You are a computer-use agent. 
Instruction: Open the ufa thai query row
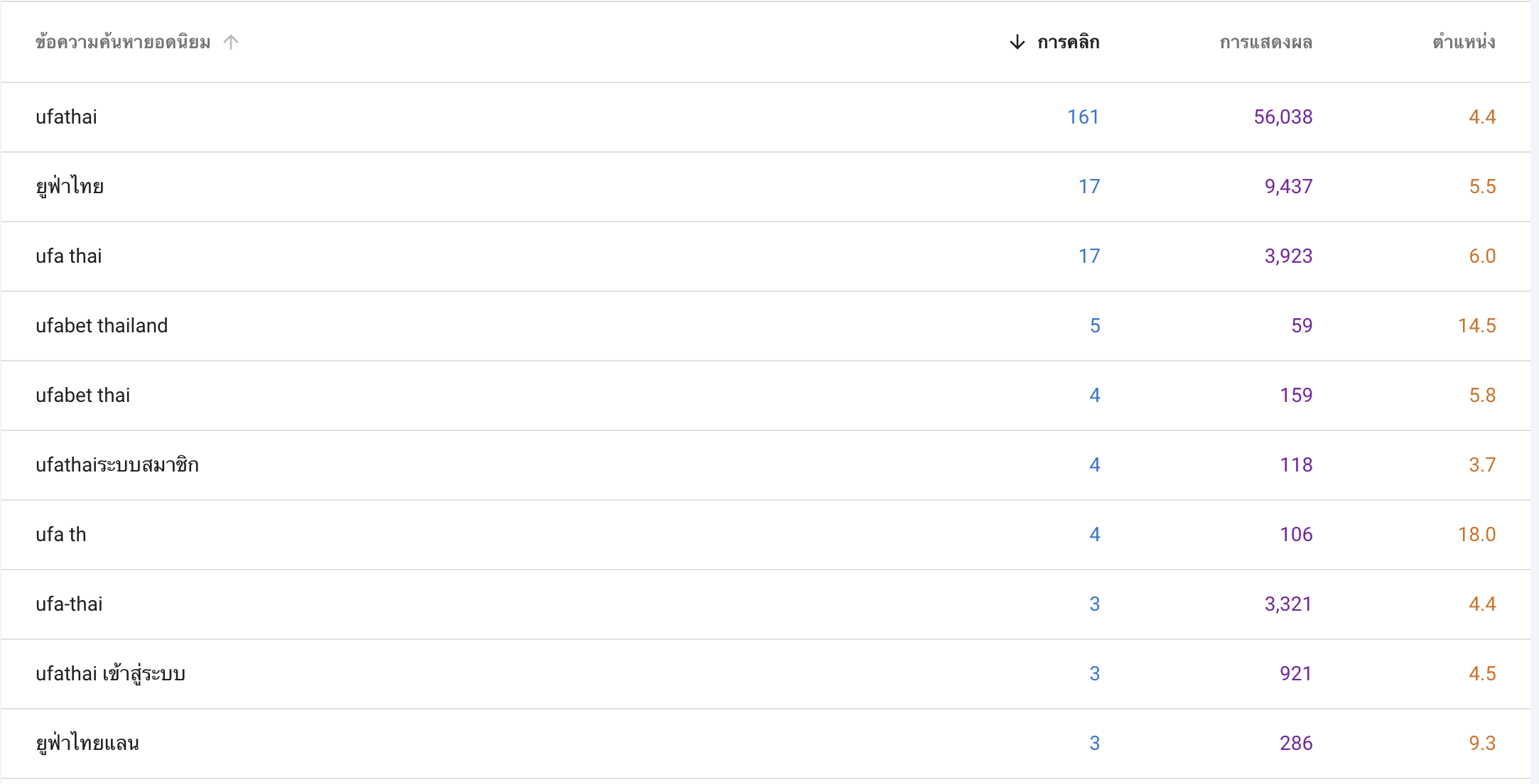[766, 256]
